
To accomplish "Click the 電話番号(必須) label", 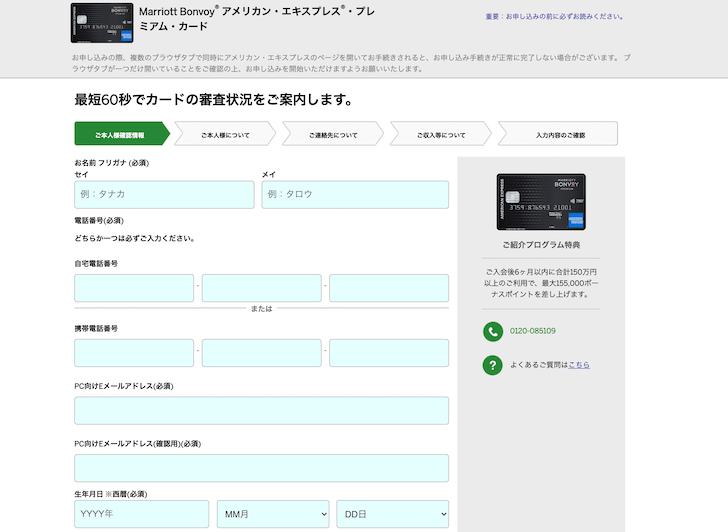I will point(99,221).
